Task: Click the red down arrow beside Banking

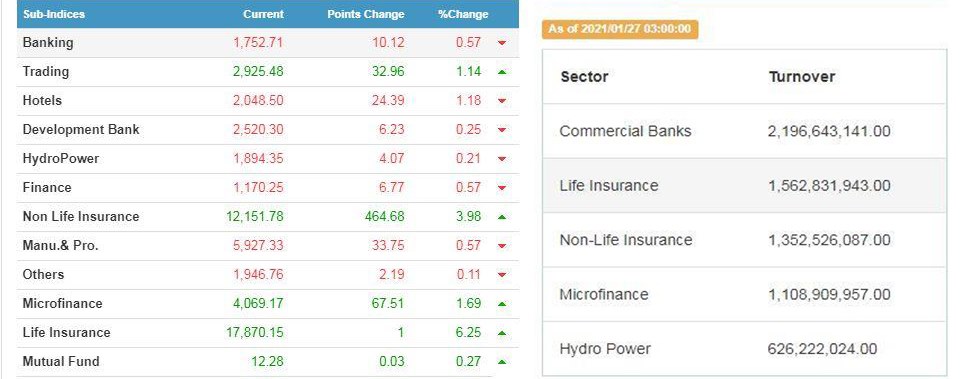Action: (x=502, y=43)
